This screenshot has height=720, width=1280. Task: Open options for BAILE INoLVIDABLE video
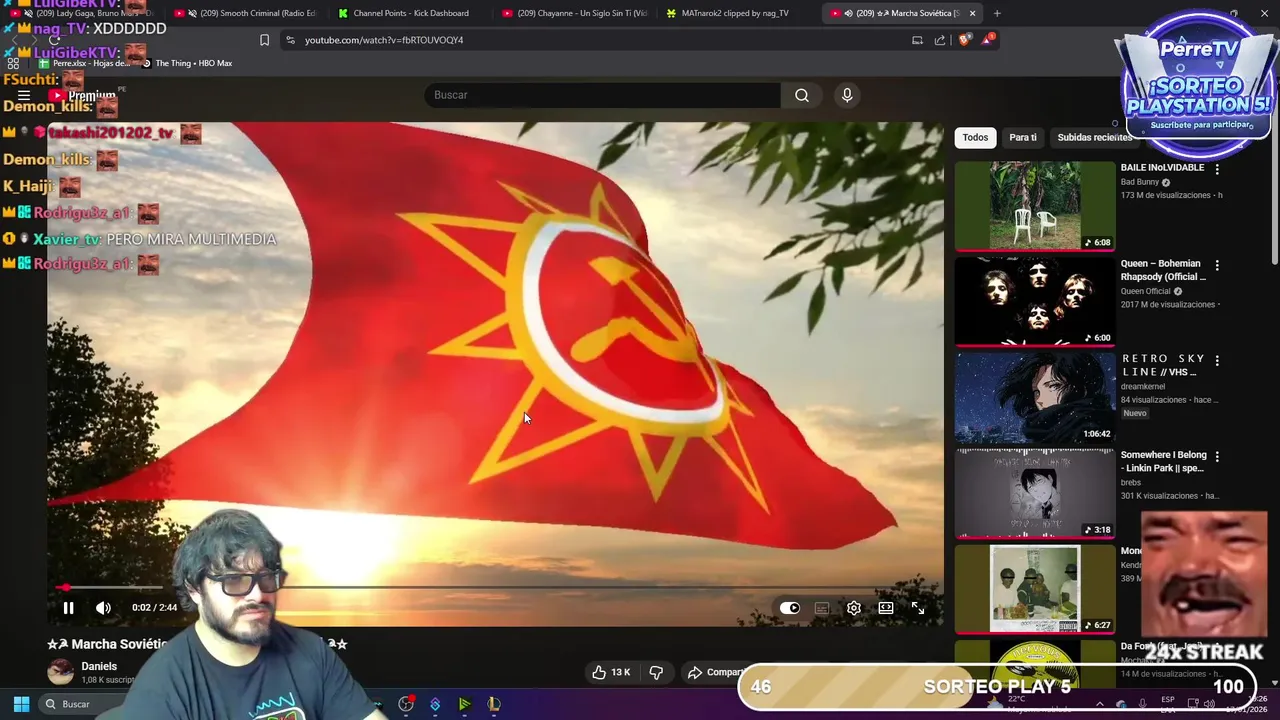click(x=1217, y=170)
